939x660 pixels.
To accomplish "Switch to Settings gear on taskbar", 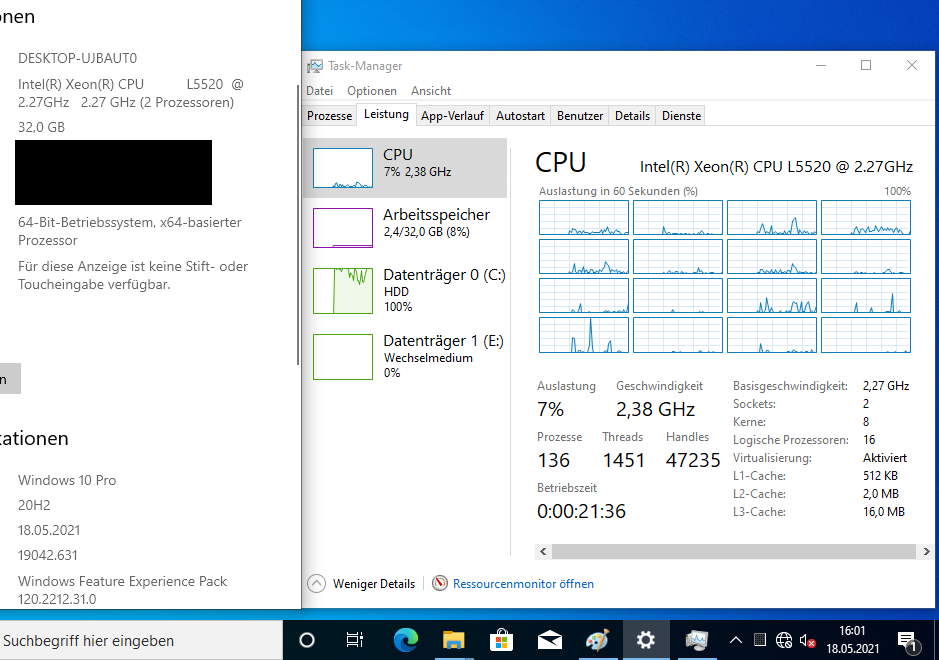I will click(646, 640).
